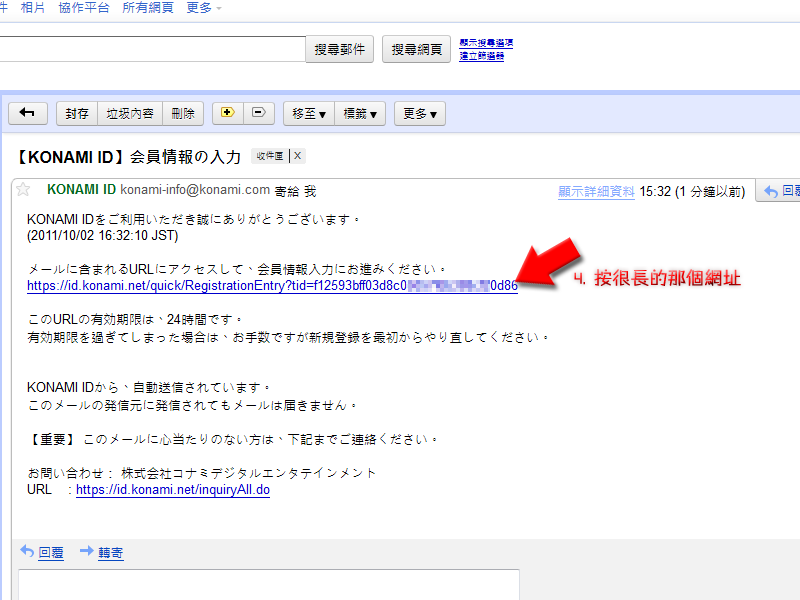The height and width of the screenshot is (600, 800).
Task: Open the 更多 toolbar dropdown
Action: click(420, 113)
